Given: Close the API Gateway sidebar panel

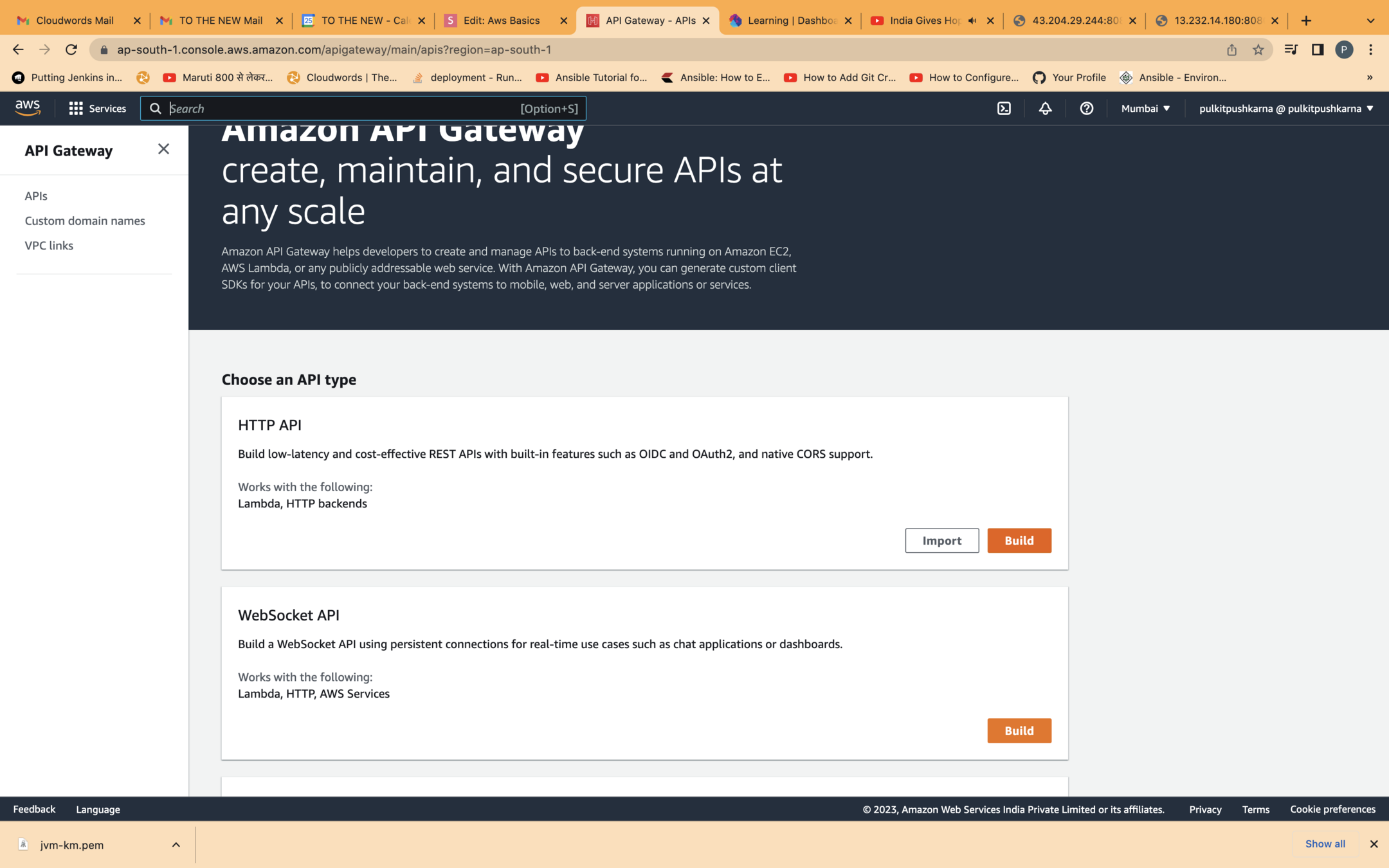Looking at the screenshot, I should pyautogui.click(x=163, y=149).
